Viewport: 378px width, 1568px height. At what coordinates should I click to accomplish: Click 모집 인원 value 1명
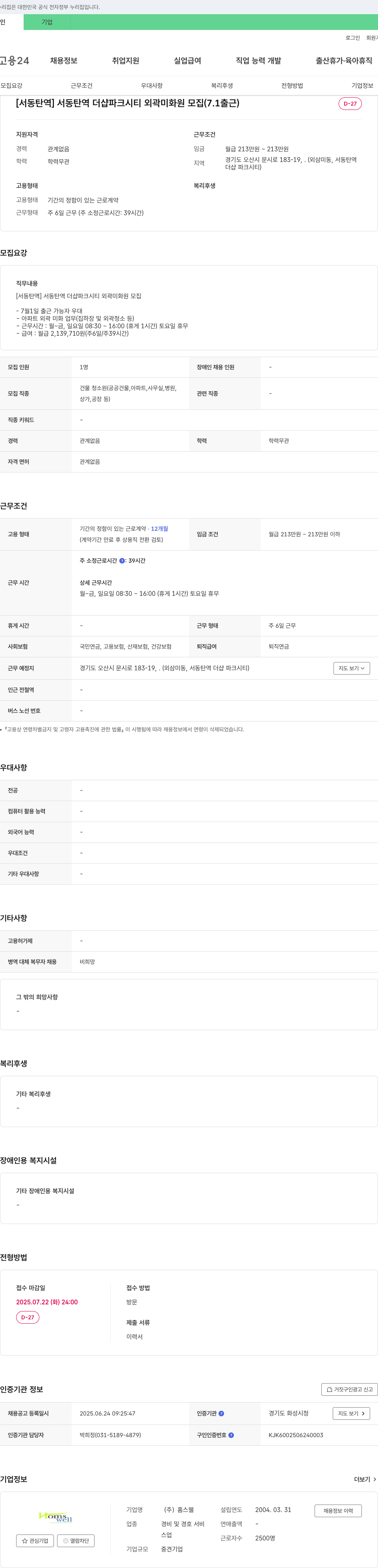tap(84, 367)
